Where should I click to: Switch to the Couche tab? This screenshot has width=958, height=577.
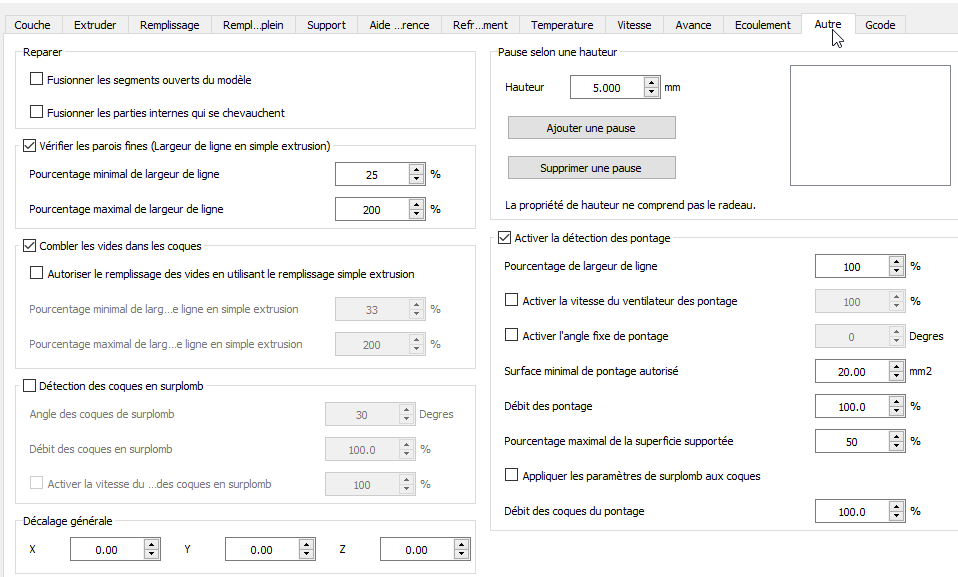[32, 25]
